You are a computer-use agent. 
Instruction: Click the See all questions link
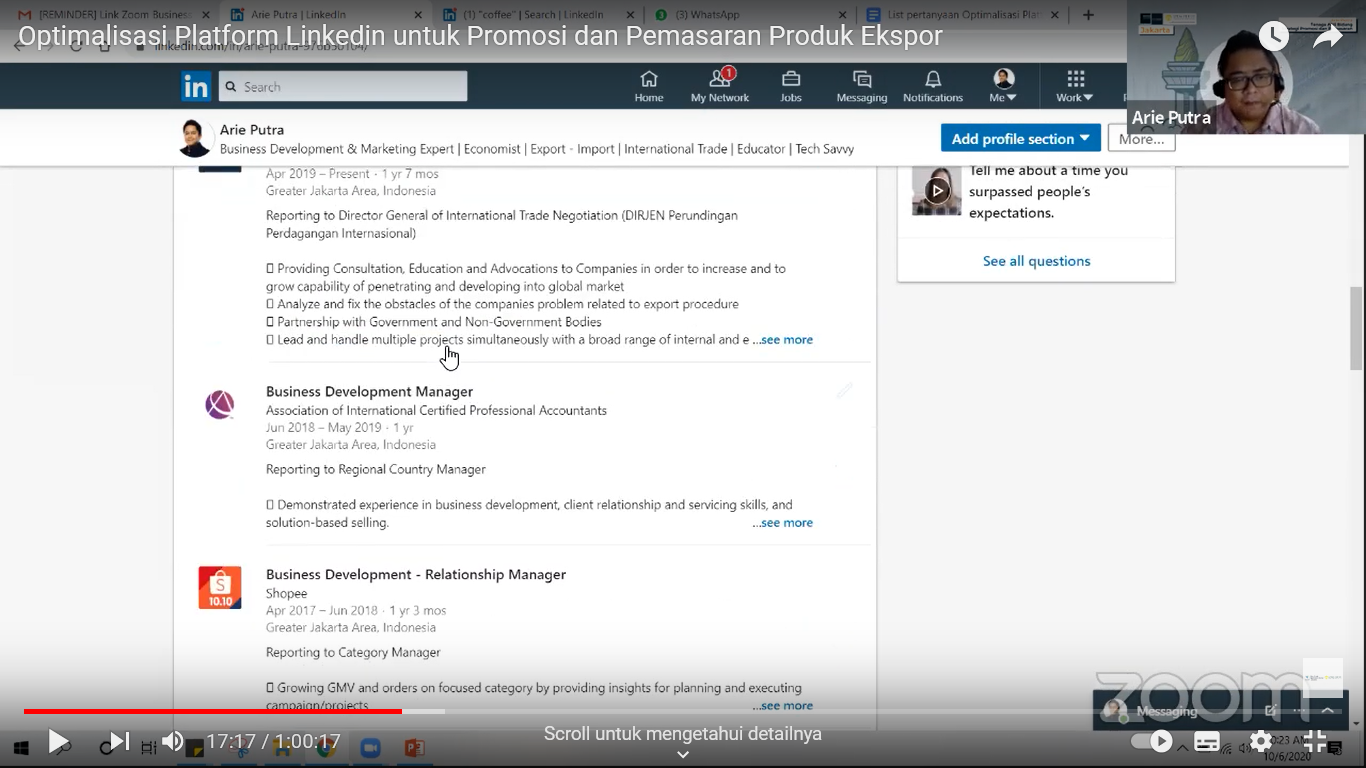coord(1036,261)
